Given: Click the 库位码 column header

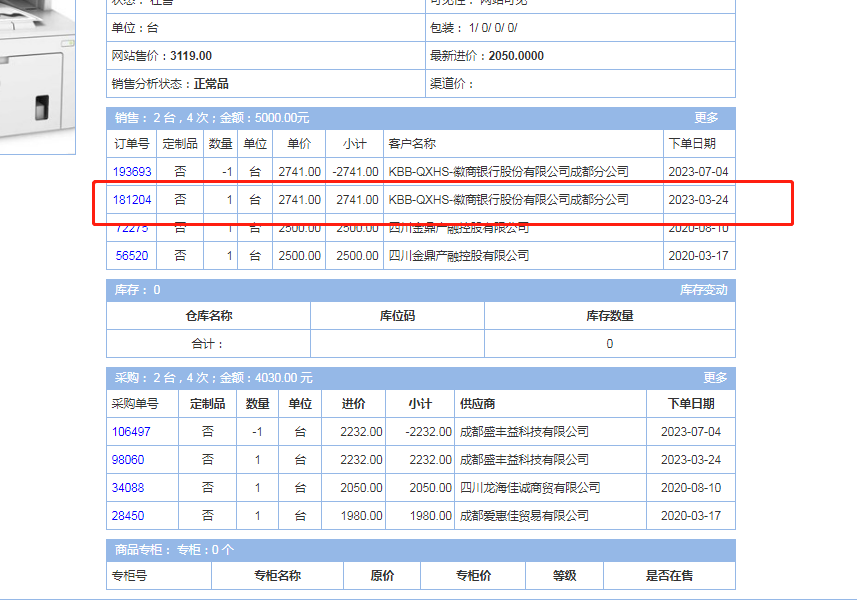Looking at the screenshot, I should (397, 316).
